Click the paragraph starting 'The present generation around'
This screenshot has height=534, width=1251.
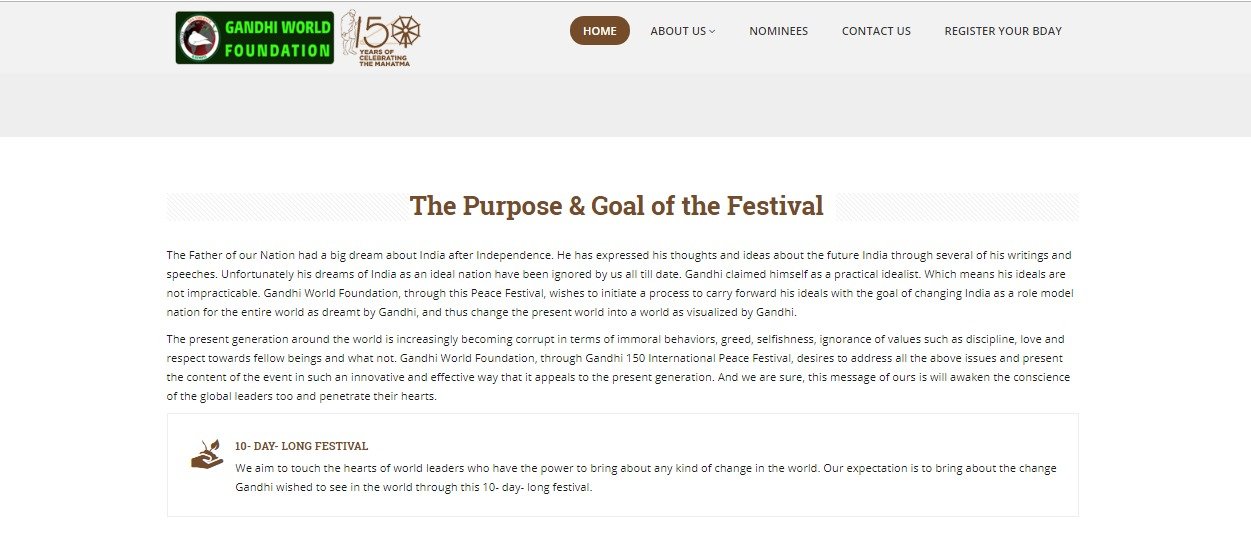click(x=620, y=367)
